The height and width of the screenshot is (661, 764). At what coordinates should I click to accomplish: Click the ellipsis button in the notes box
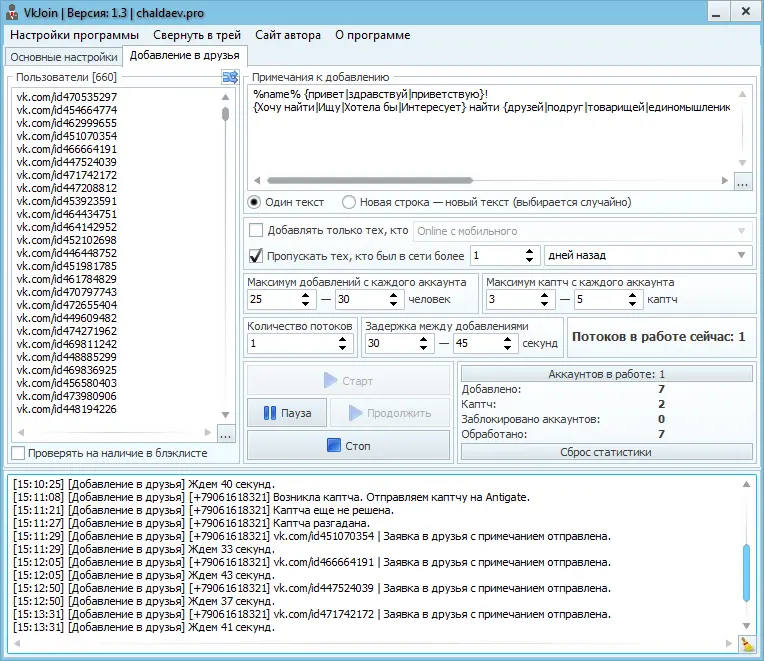[742, 182]
